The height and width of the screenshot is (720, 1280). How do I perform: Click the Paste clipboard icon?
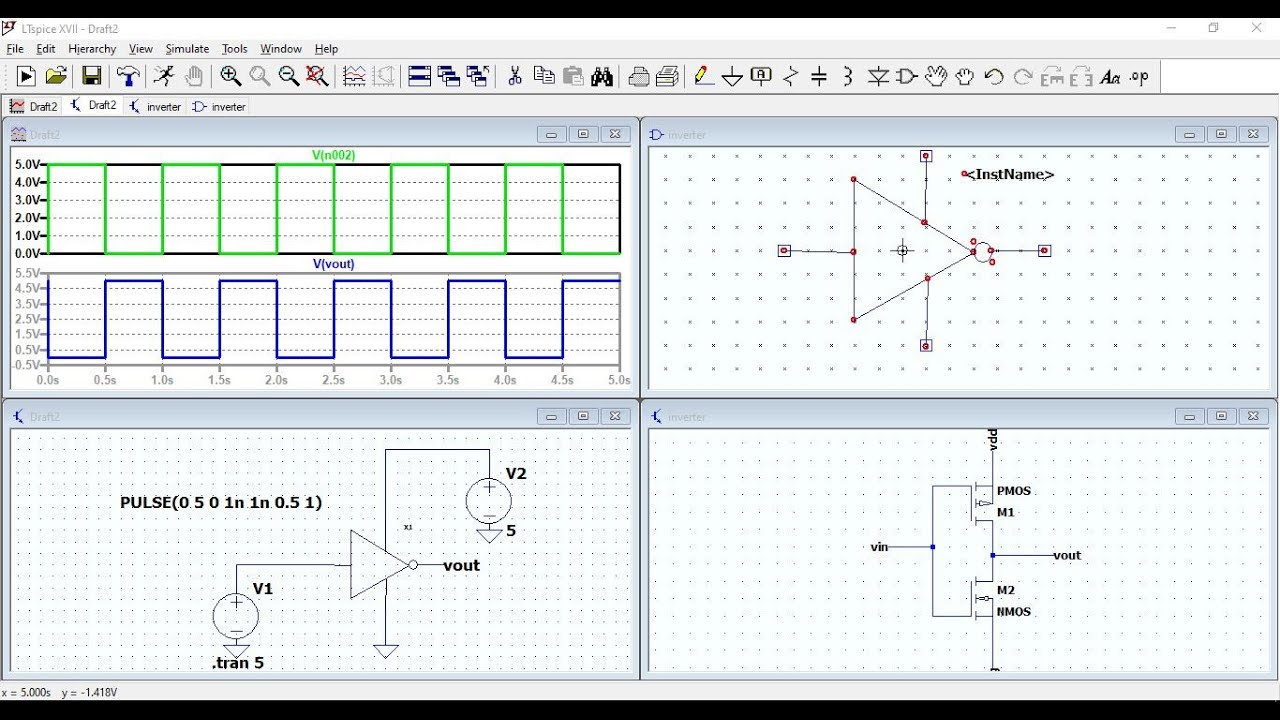coord(573,77)
